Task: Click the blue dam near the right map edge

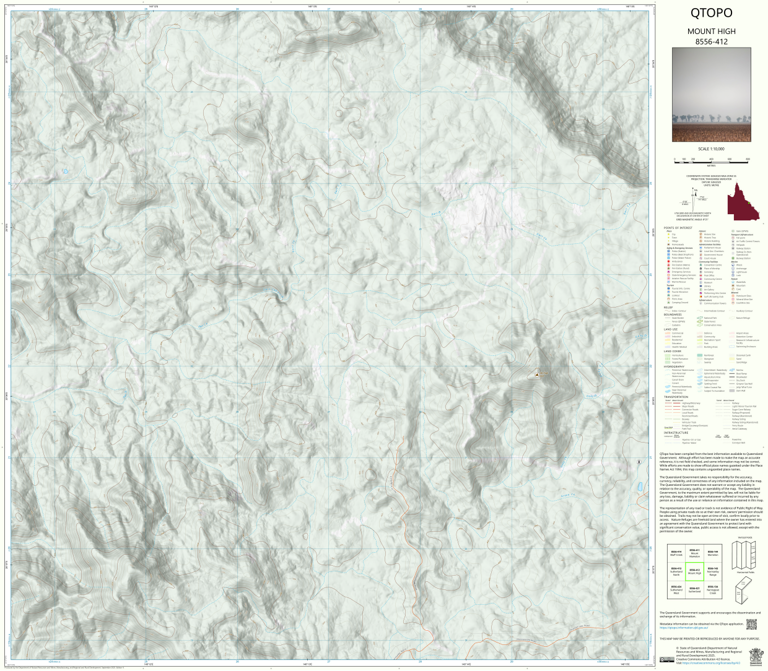Action: (x=640, y=486)
